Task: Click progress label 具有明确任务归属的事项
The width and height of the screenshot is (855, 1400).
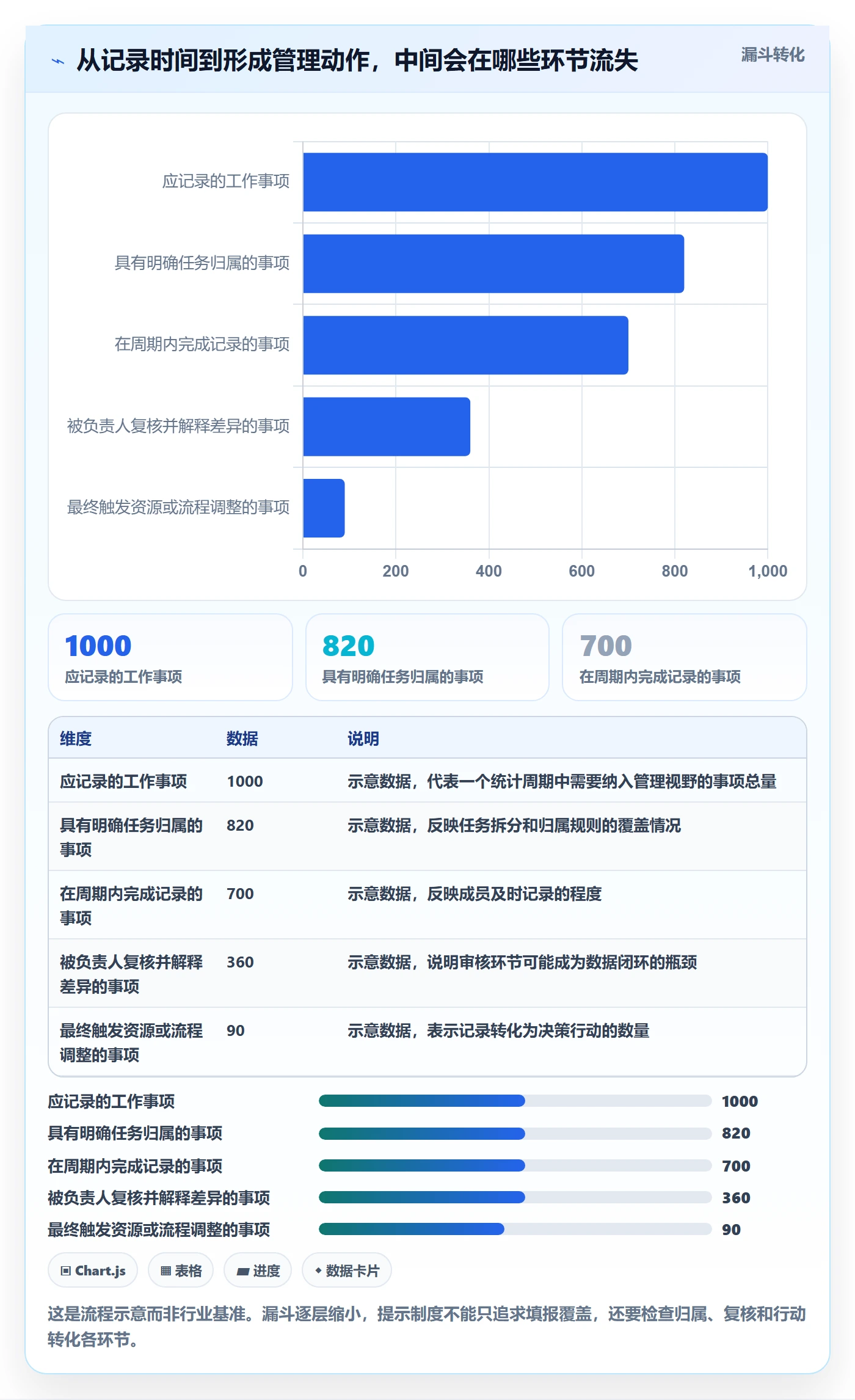Action: click(x=135, y=1133)
